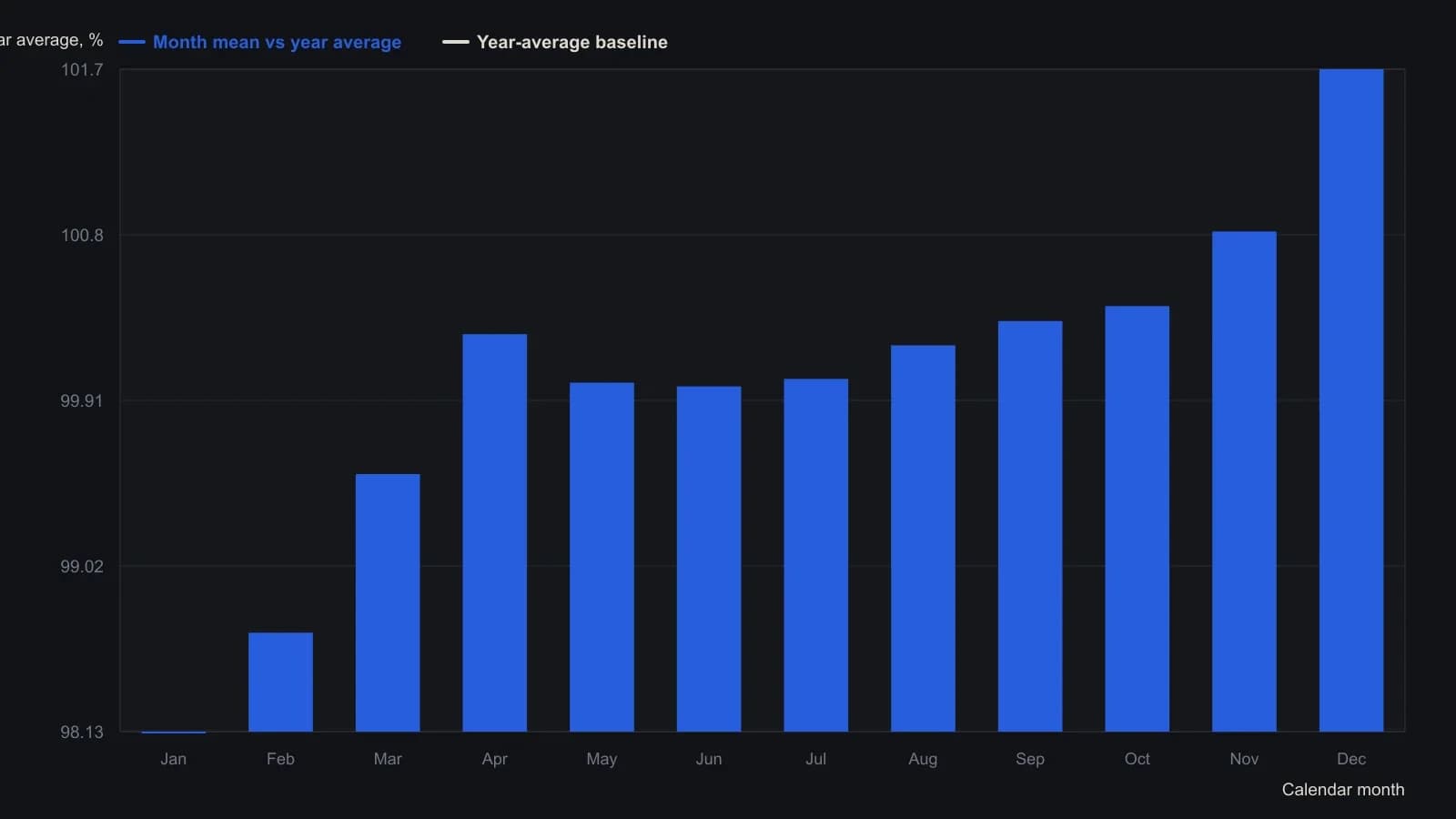Click the '99.02' y-axis value

82,567
